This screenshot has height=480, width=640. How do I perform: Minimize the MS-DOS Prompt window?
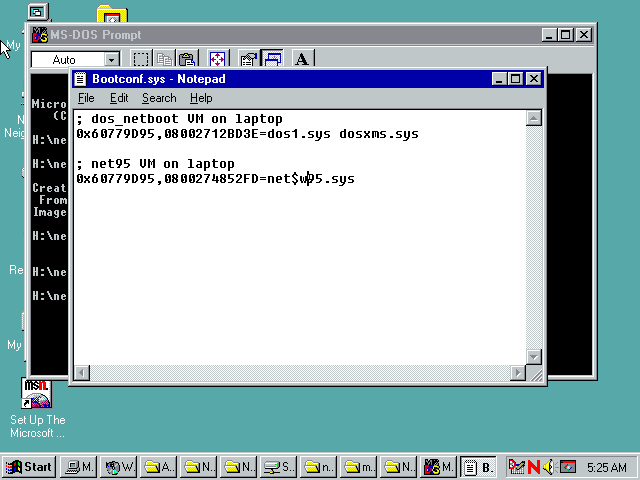(x=549, y=35)
